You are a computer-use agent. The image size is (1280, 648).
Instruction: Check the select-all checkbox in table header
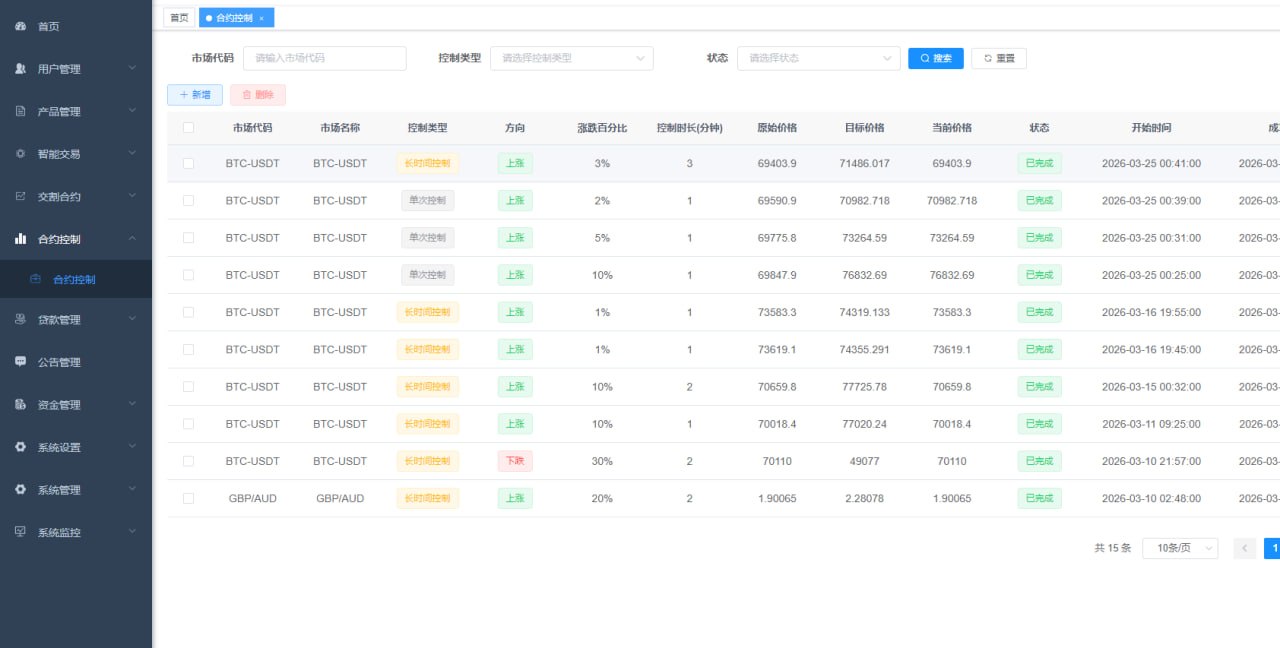pos(188,128)
